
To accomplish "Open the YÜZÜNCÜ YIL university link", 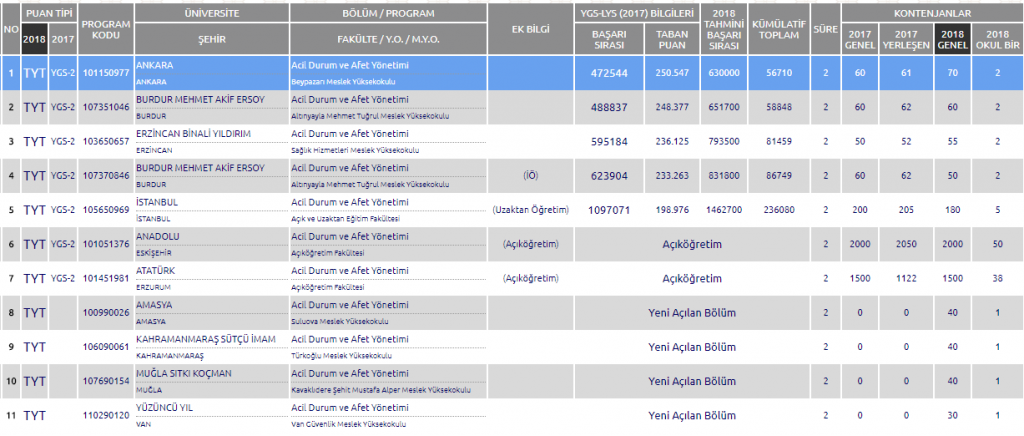I will pos(163,407).
